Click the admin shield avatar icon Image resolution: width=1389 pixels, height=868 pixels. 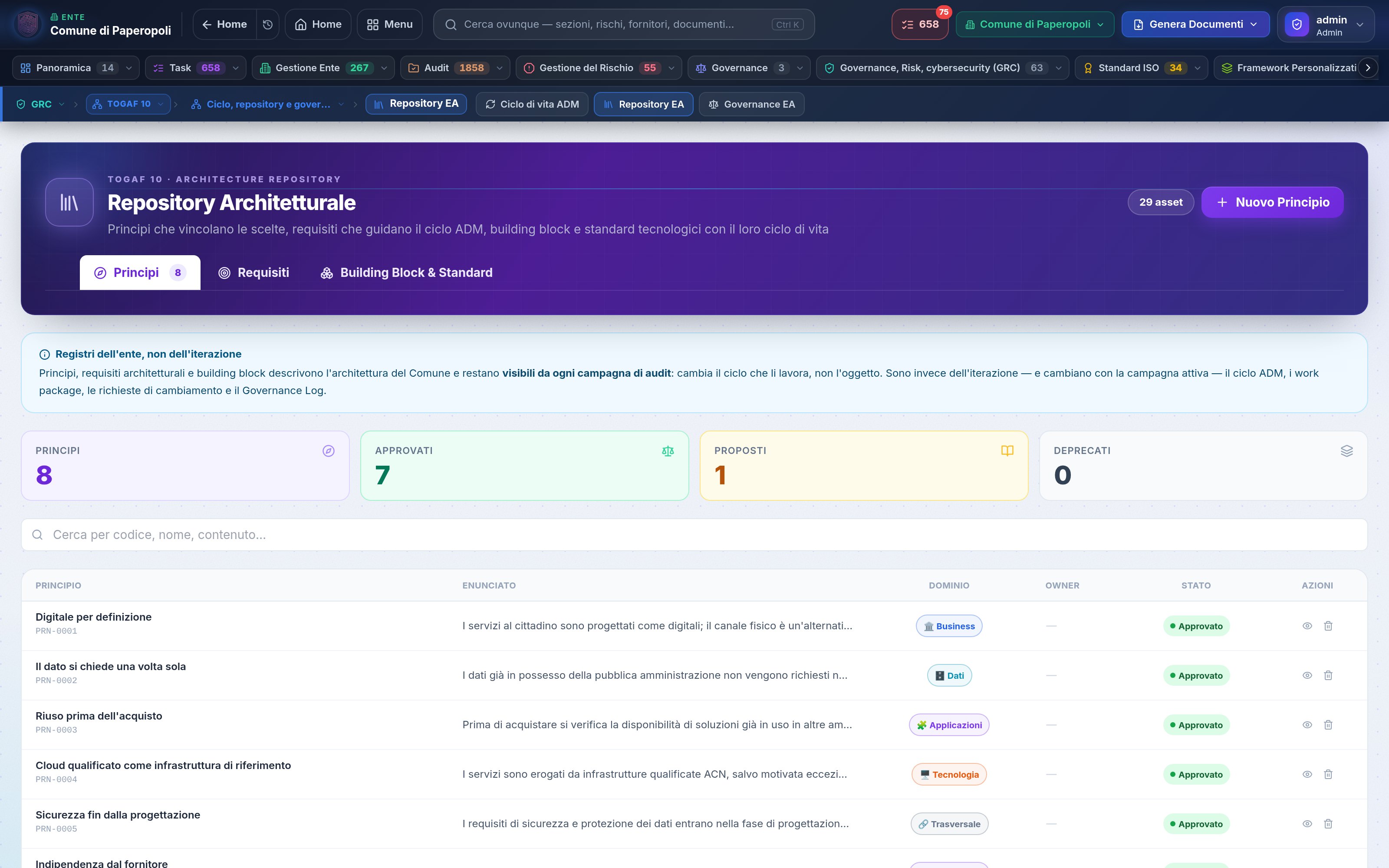click(1297, 24)
